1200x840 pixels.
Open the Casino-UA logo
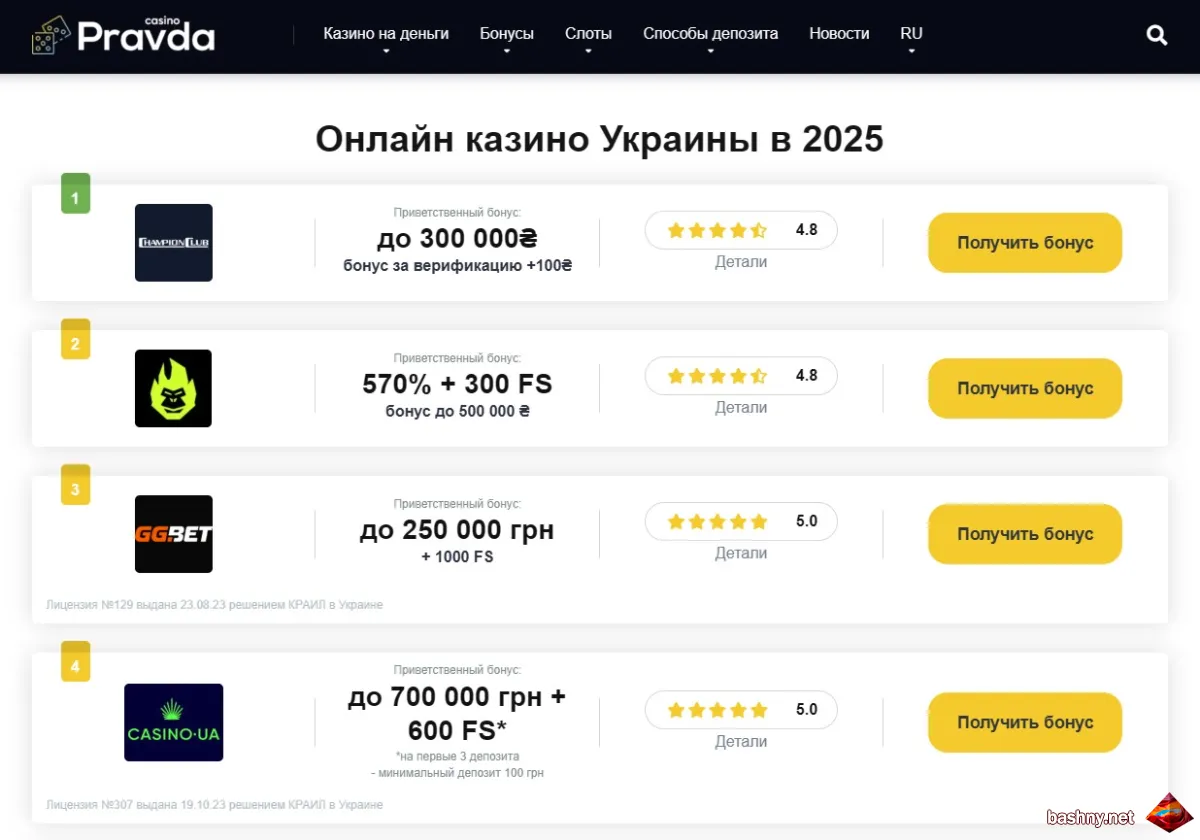click(x=174, y=722)
